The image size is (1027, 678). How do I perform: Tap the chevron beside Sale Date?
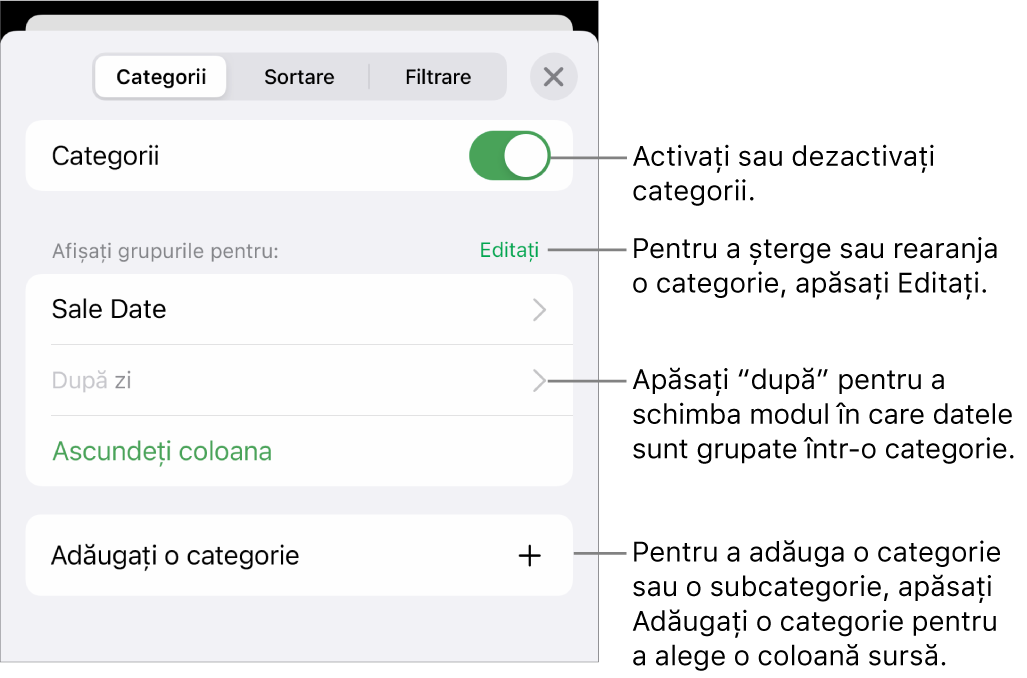(539, 310)
